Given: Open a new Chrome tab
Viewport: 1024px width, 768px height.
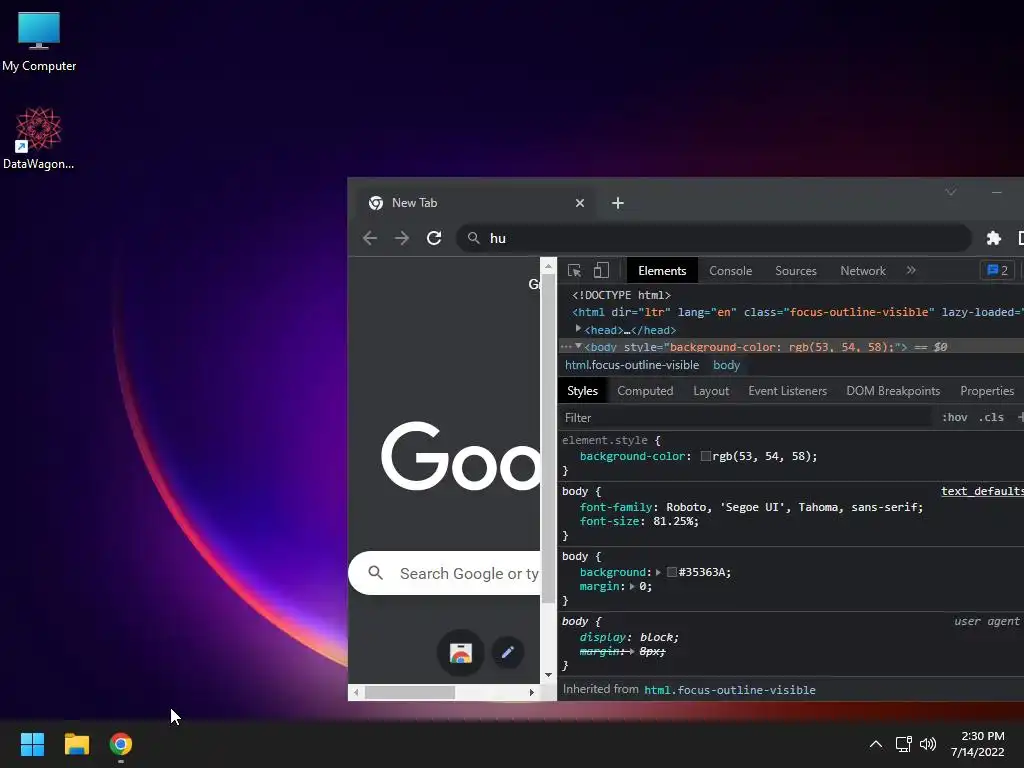Looking at the screenshot, I should (617, 203).
